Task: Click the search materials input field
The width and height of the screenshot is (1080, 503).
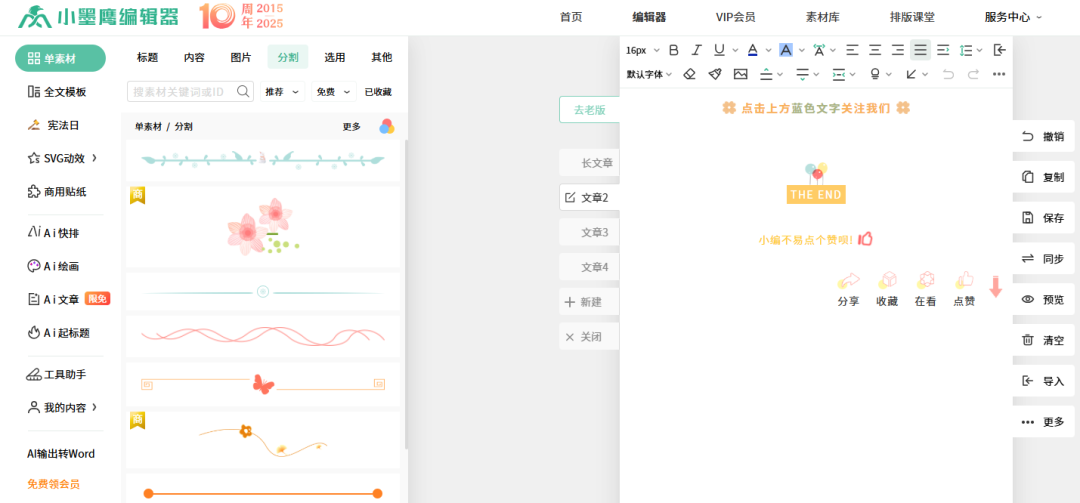Action: [x=183, y=92]
